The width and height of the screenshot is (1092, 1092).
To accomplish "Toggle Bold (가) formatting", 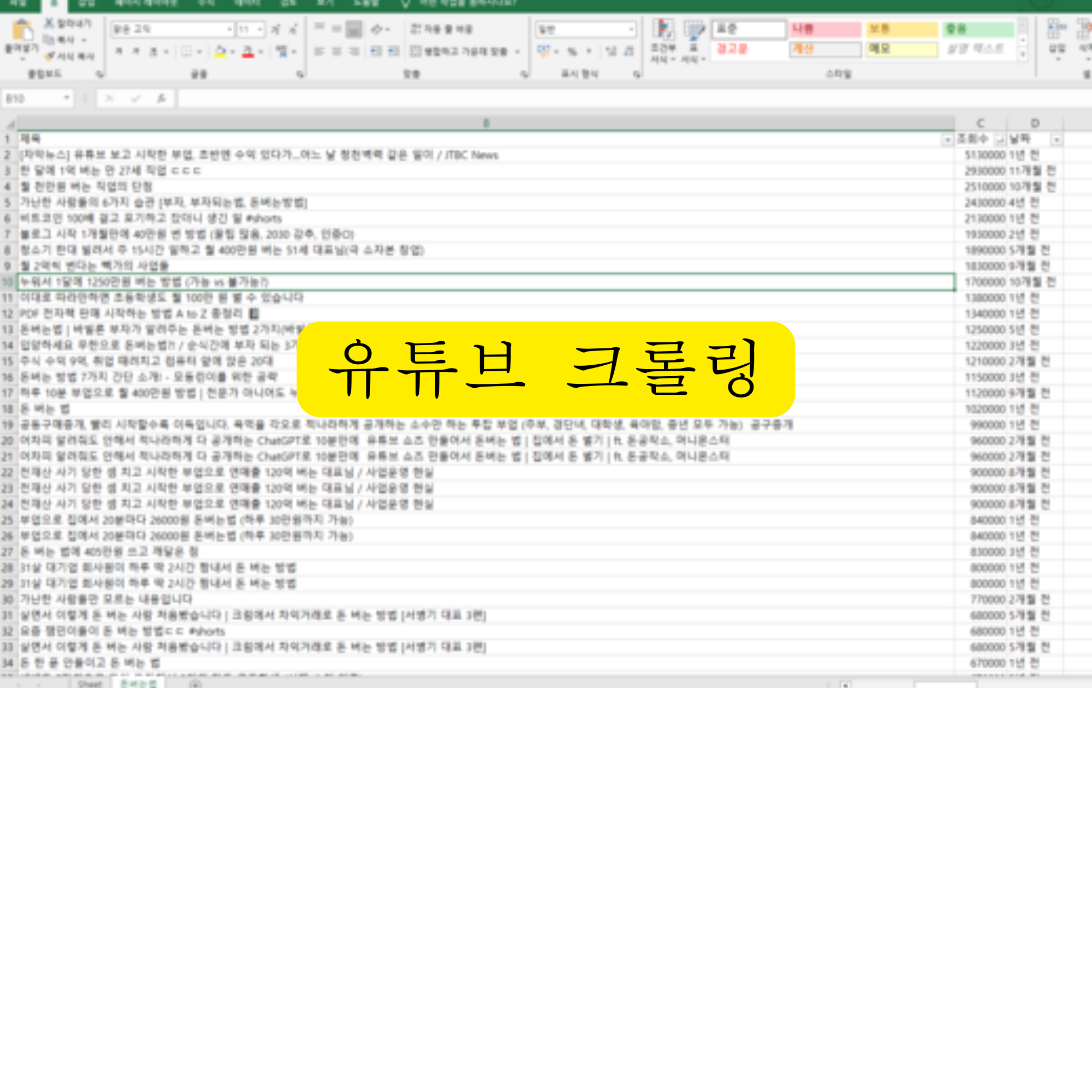I will click(119, 51).
